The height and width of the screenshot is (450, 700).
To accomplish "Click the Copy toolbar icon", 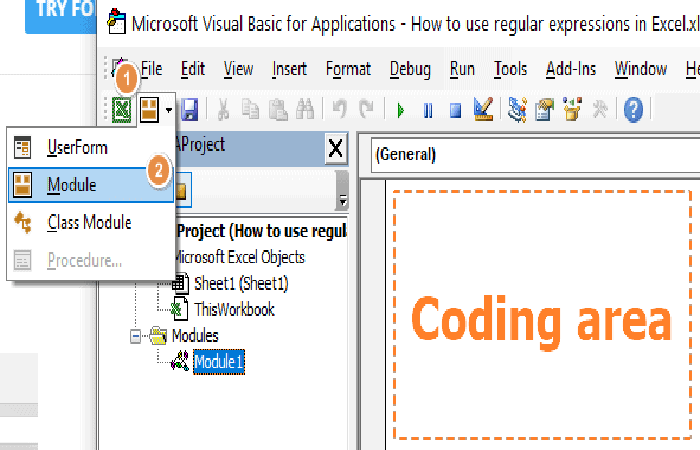I will [x=250, y=110].
